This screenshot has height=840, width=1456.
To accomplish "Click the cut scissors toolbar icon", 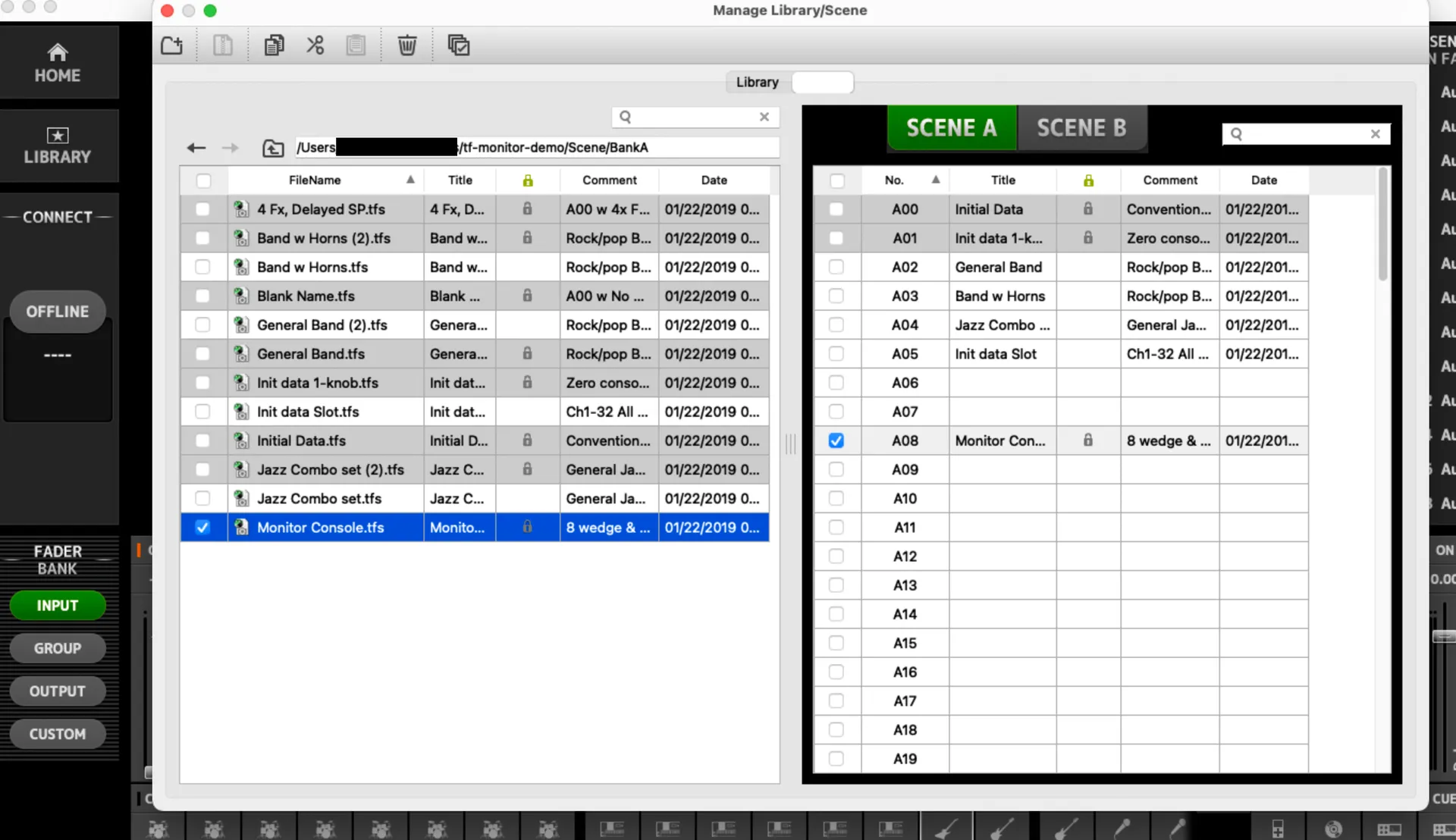I will (x=315, y=45).
